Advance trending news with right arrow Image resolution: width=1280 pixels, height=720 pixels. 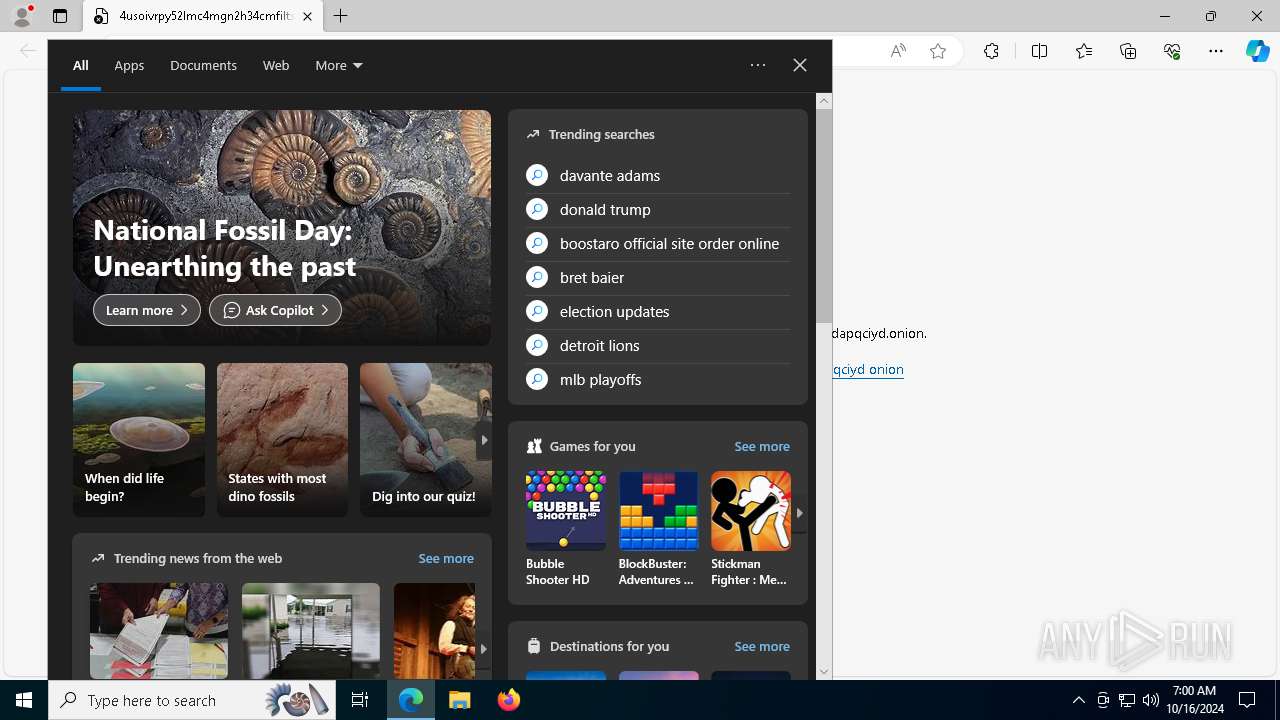[x=484, y=648]
